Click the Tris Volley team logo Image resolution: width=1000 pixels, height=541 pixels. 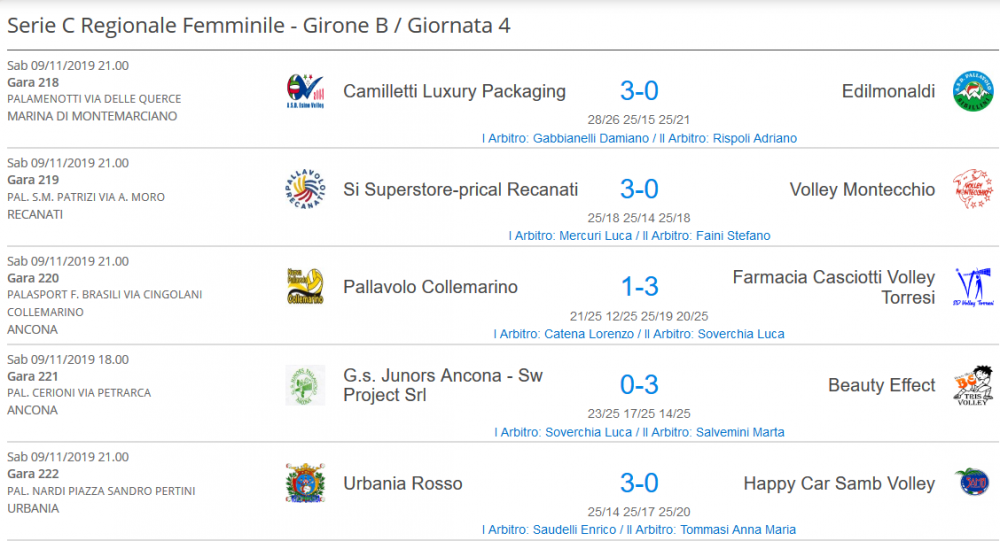pos(972,385)
